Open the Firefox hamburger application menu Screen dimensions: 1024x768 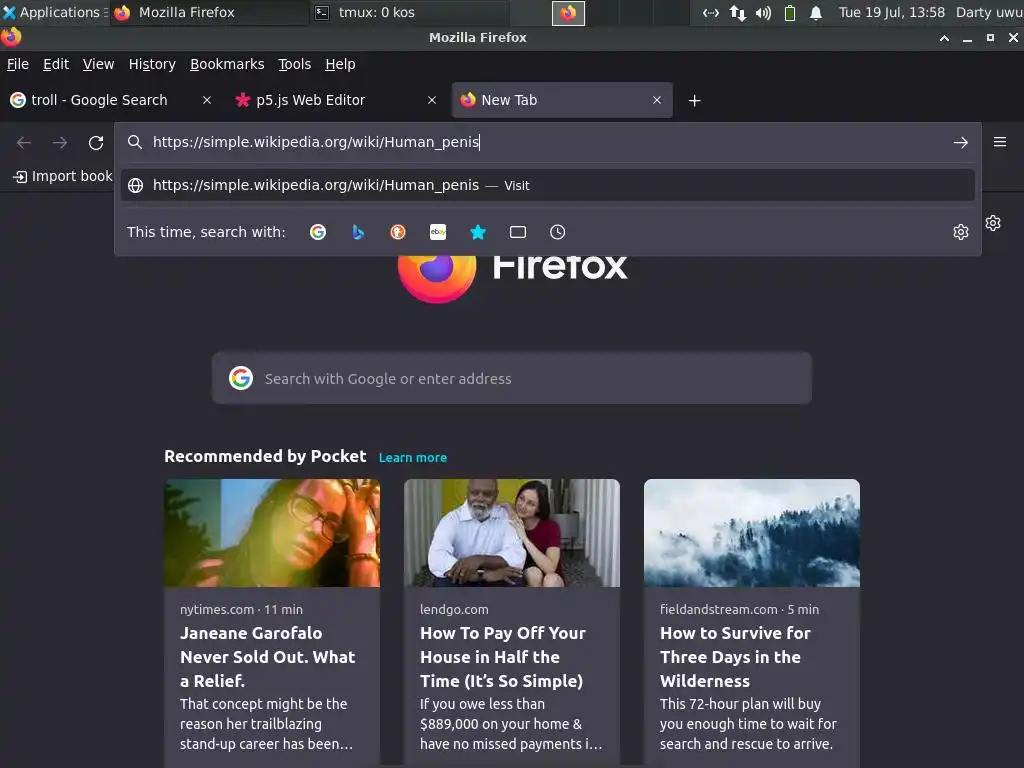1000,142
